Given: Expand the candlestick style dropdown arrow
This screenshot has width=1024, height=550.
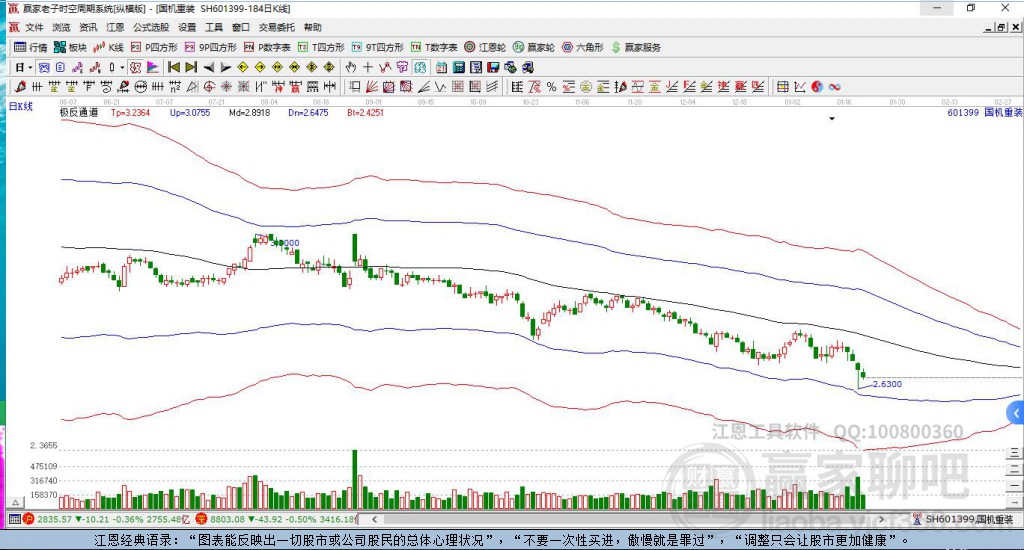Looking at the screenshot, I should 121,67.
